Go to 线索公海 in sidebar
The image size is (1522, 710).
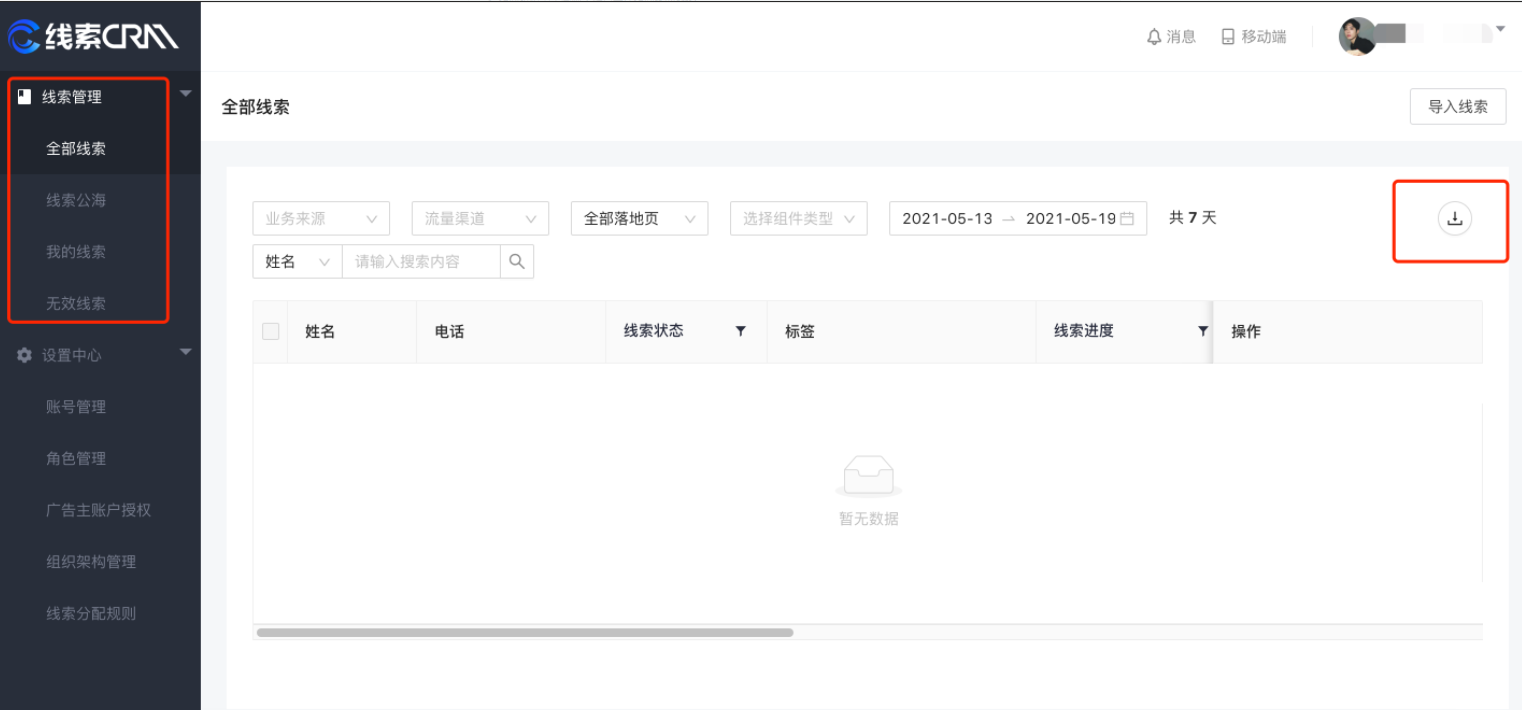coord(76,200)
